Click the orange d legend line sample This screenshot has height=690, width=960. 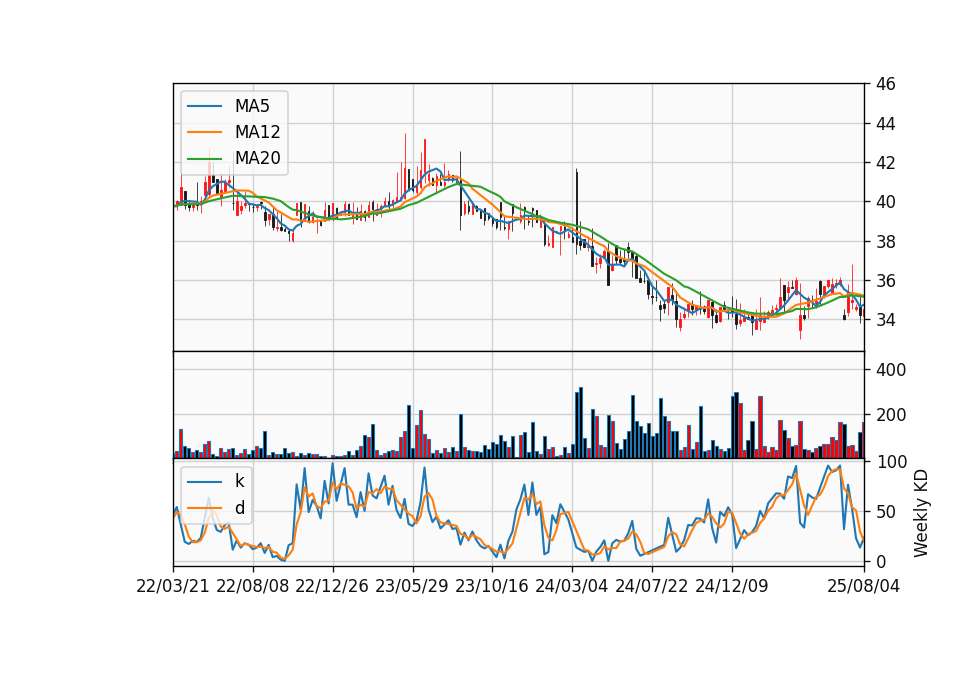204,508
